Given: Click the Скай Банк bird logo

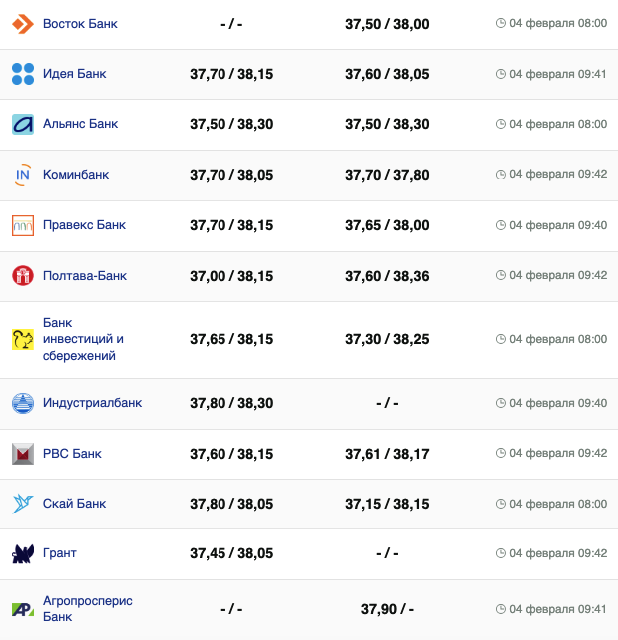Looking at the screenshot, I should point(23,504).
